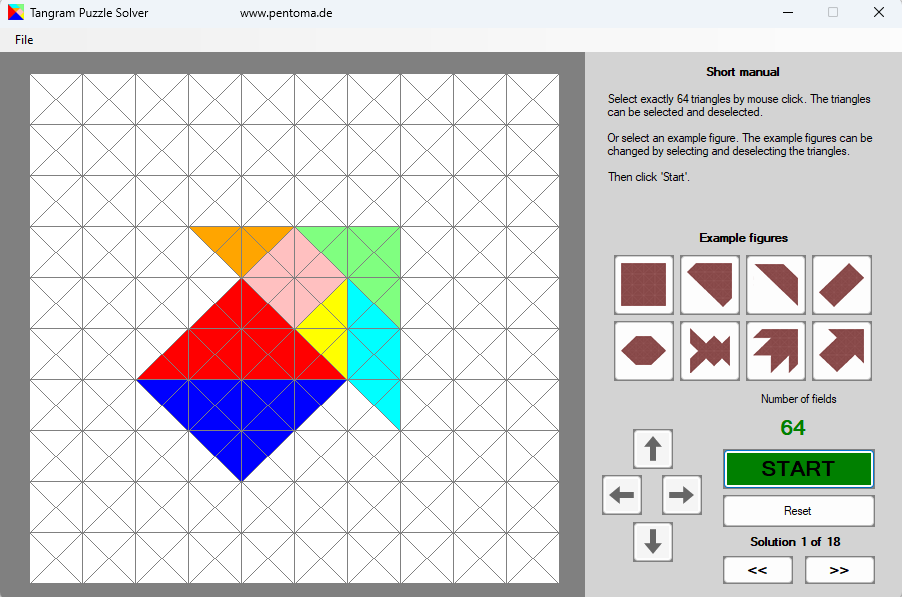Select the square example figure
The image size is (902, 597).
pyautogui.click(x=643, y=285)
